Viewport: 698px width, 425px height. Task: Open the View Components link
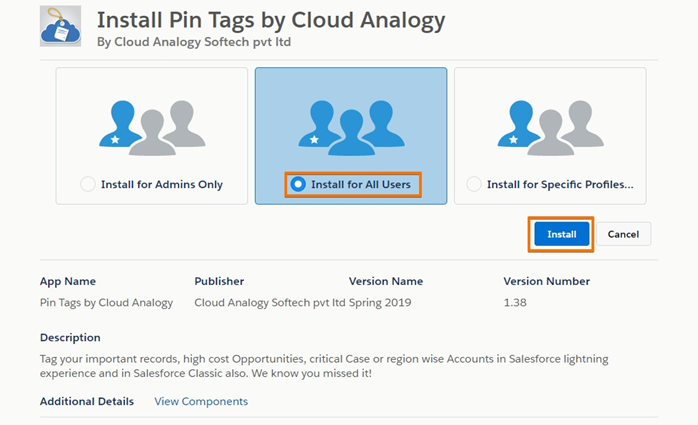click(201, 401)
